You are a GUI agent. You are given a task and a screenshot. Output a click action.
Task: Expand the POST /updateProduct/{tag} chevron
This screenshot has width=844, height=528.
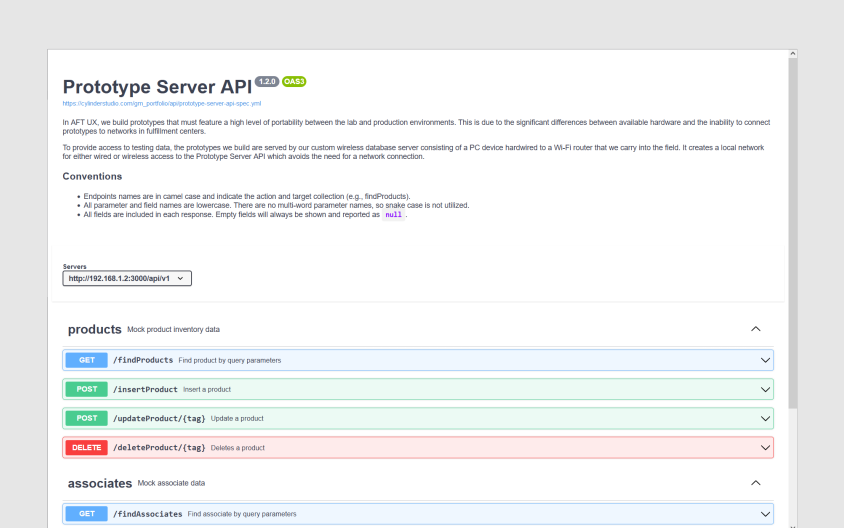point(766,418)
